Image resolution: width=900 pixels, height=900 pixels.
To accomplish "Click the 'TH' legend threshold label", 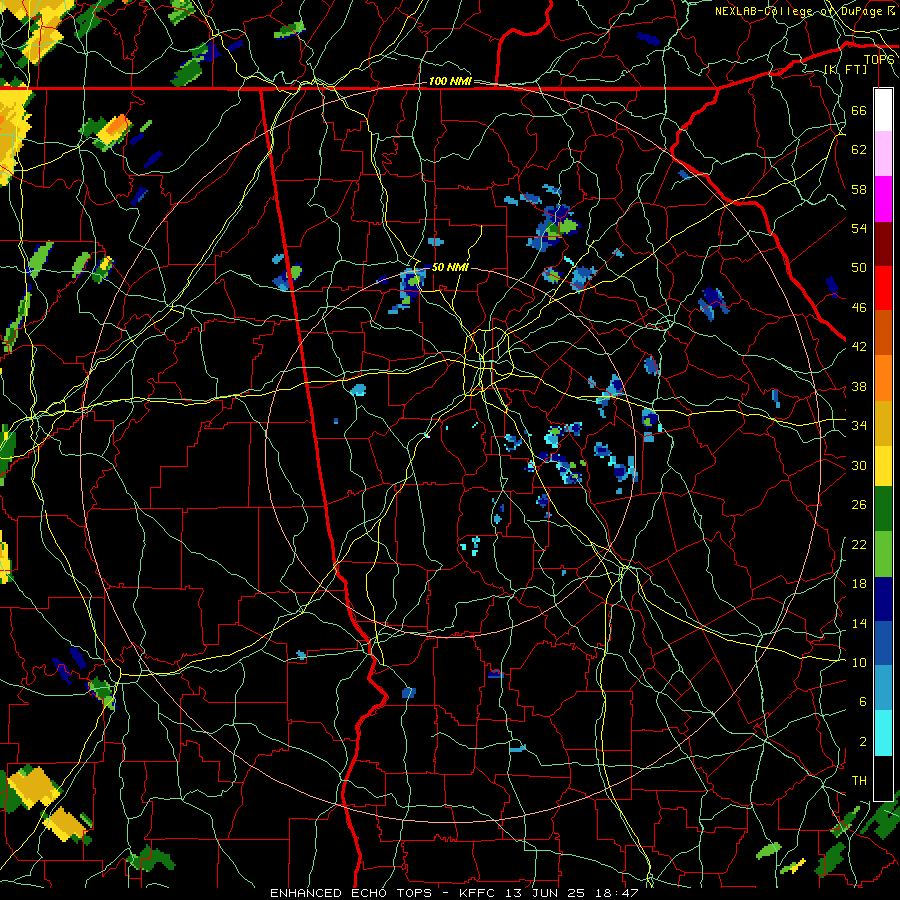I will point(859,781).
